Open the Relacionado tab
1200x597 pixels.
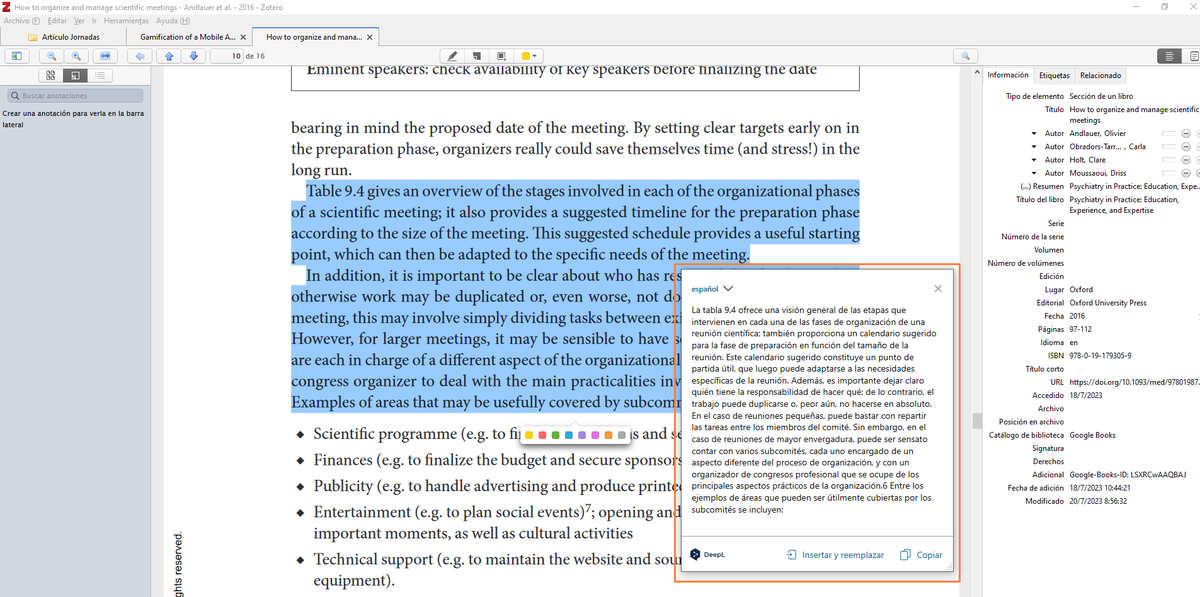tap(1100, 75)
